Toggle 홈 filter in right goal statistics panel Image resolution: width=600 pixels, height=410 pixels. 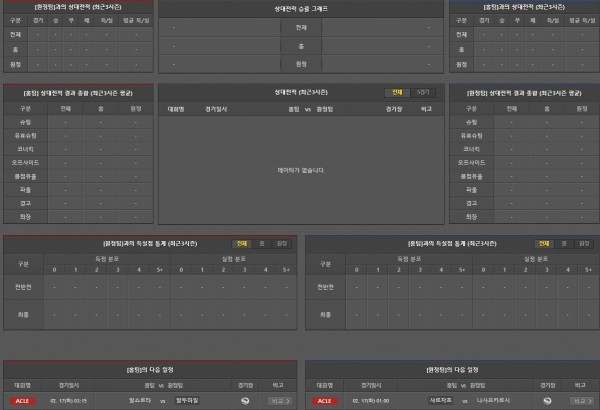pyautogui.click(x=563, y=243)
